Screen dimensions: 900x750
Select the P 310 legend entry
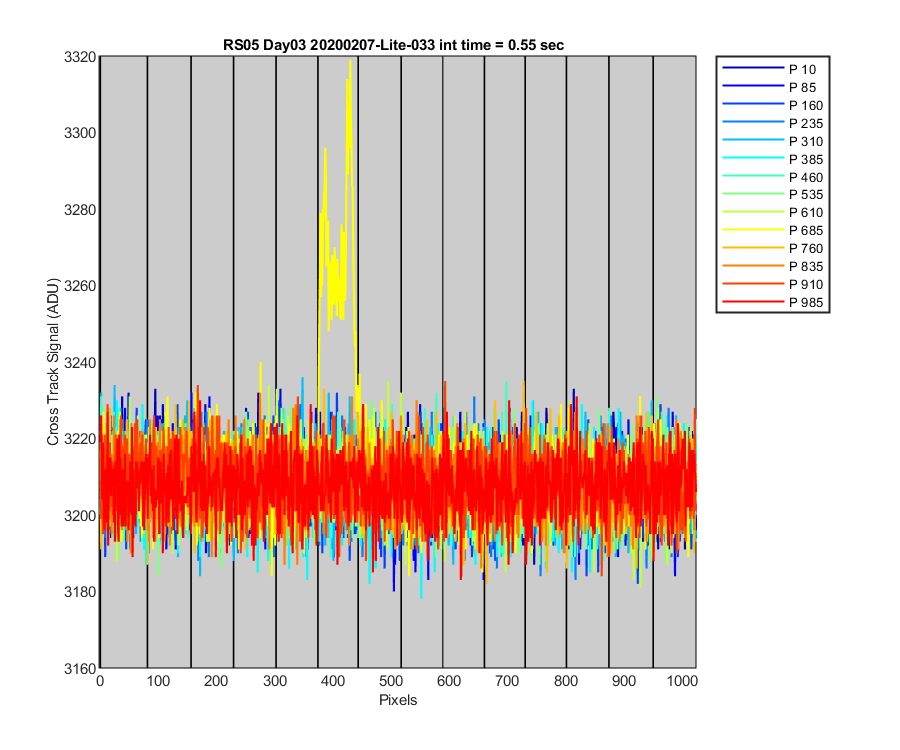(773, 141)
